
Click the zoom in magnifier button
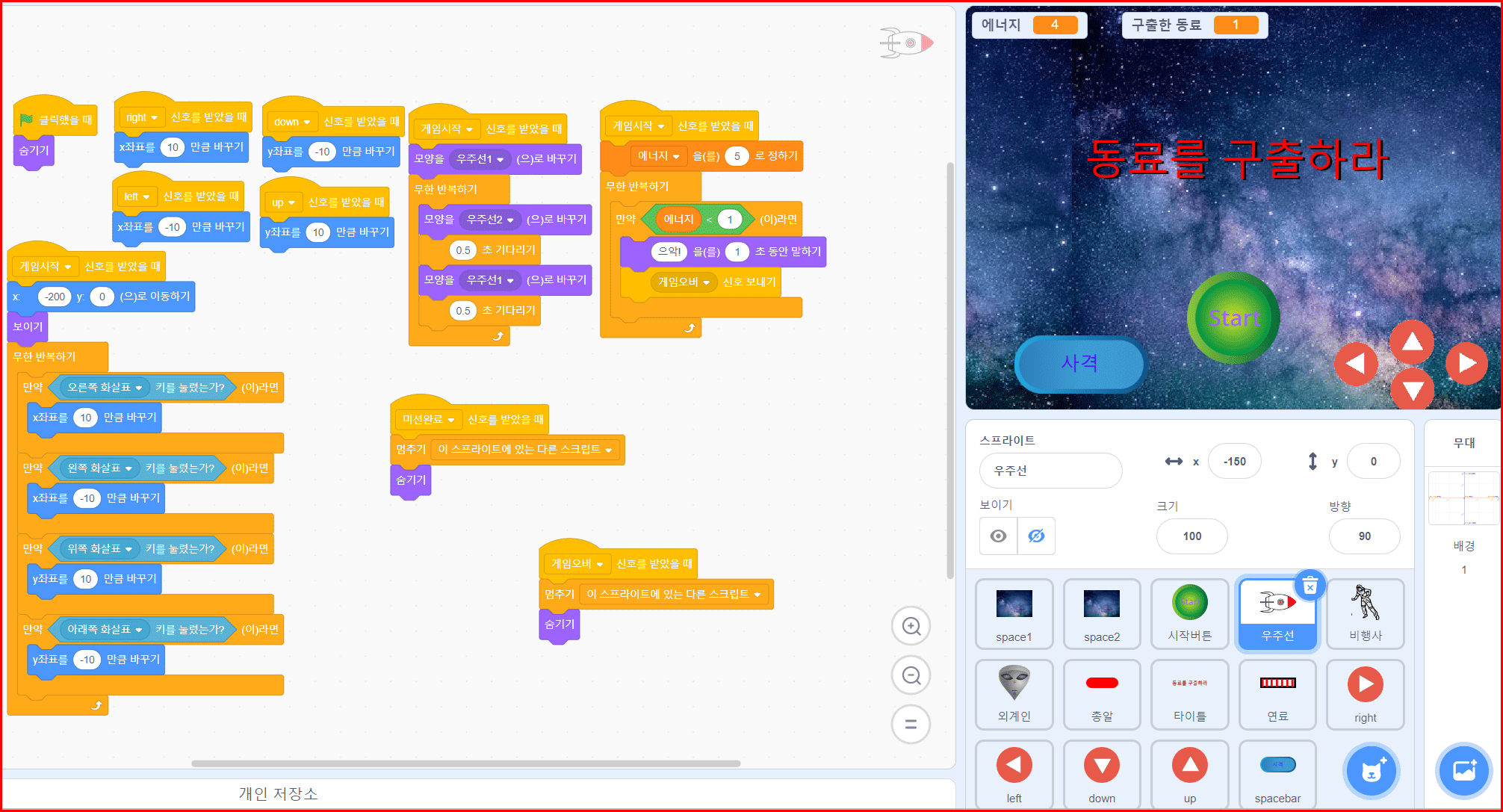pyautogui.click(x=911, y=626)
